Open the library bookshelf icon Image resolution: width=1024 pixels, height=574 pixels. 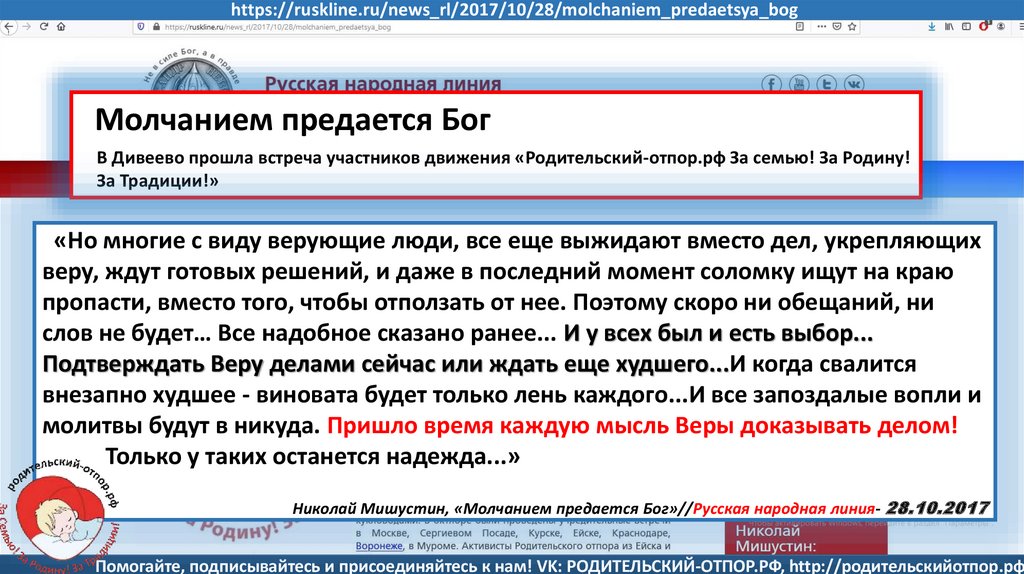point(949,27)
